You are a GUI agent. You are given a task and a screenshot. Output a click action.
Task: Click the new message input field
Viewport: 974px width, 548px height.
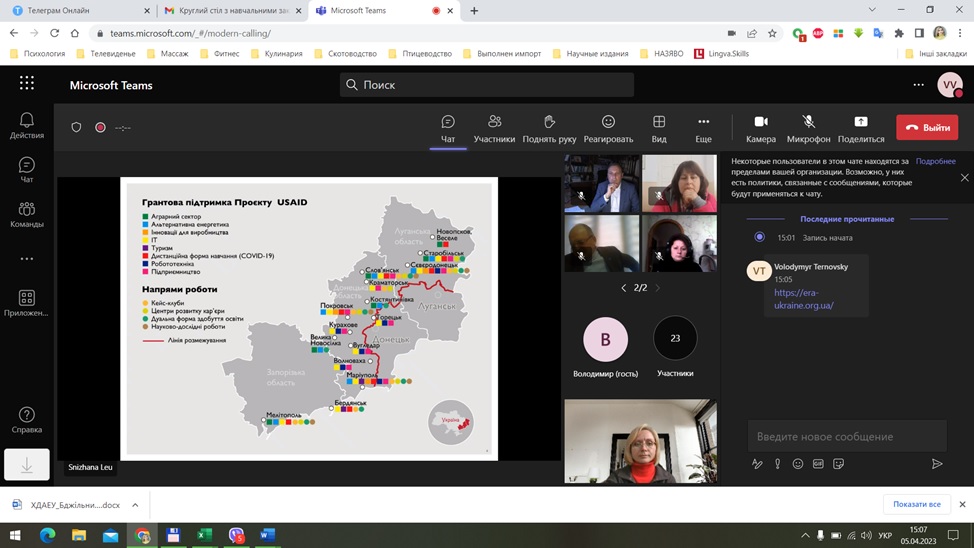[847, 437]
